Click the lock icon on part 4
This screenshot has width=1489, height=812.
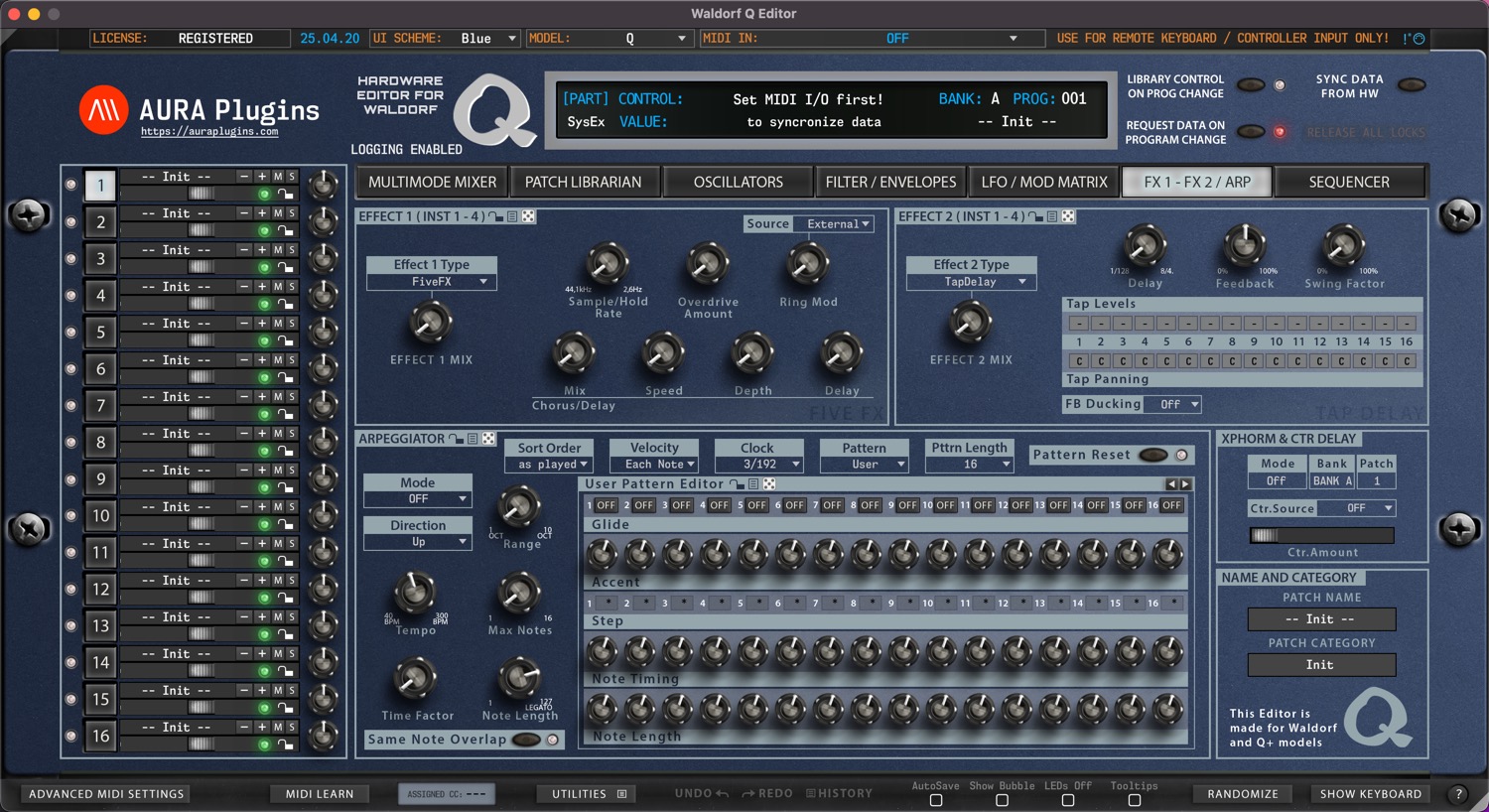[285, 305]
